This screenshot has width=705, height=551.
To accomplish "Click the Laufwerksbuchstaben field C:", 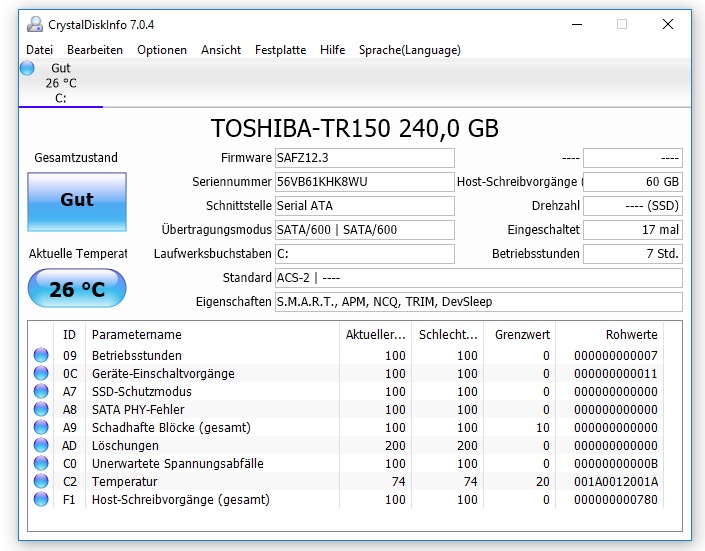I will tap(365, 254).
